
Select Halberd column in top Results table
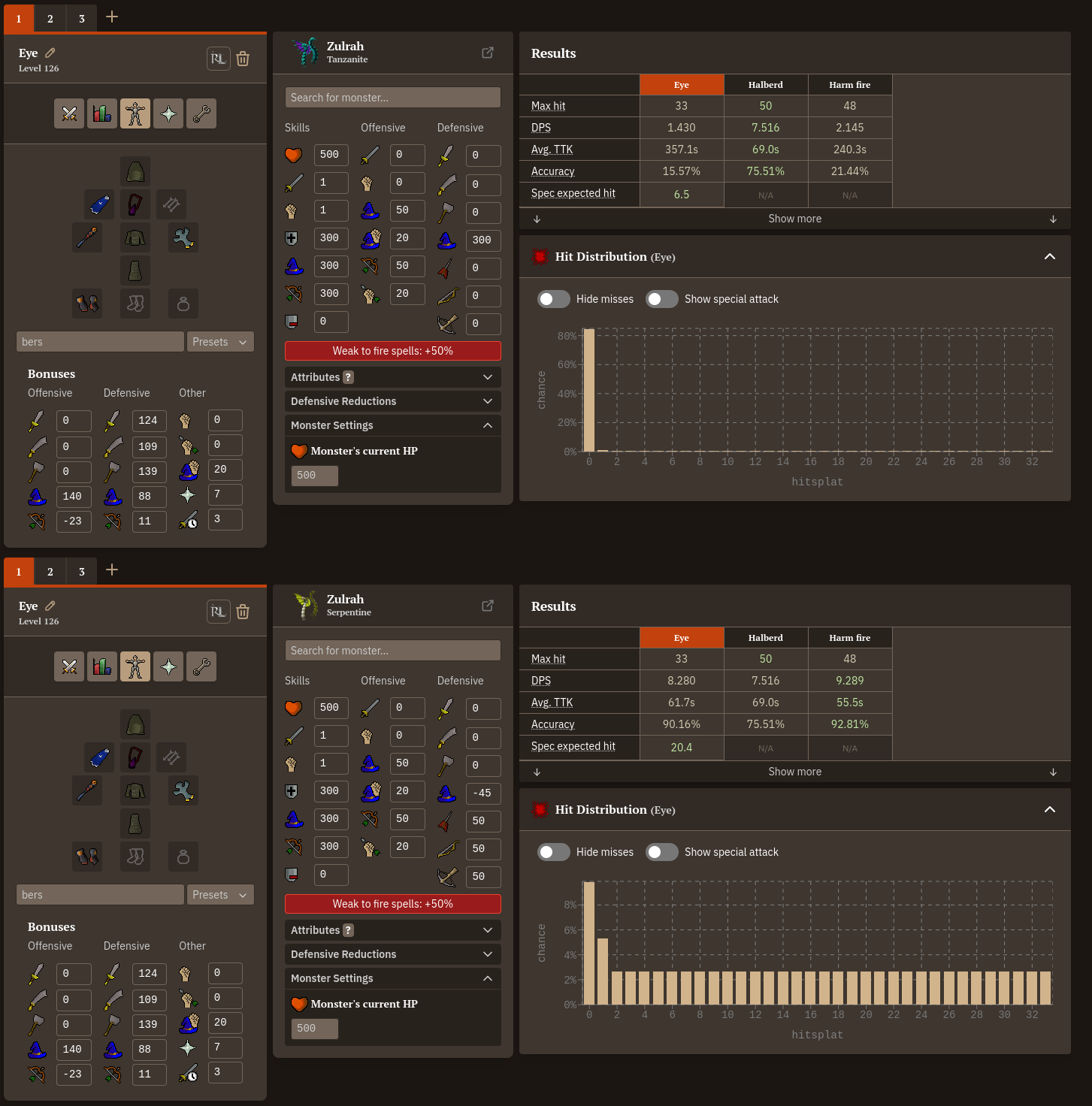tap(766, 85)
